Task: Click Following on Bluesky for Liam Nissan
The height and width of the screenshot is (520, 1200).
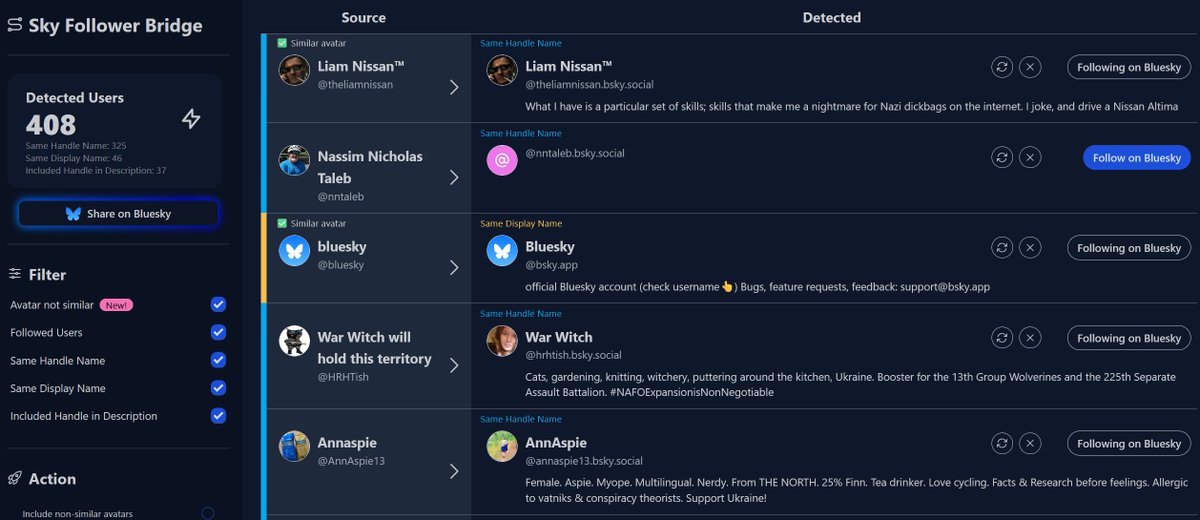Action: [1129, 67]
